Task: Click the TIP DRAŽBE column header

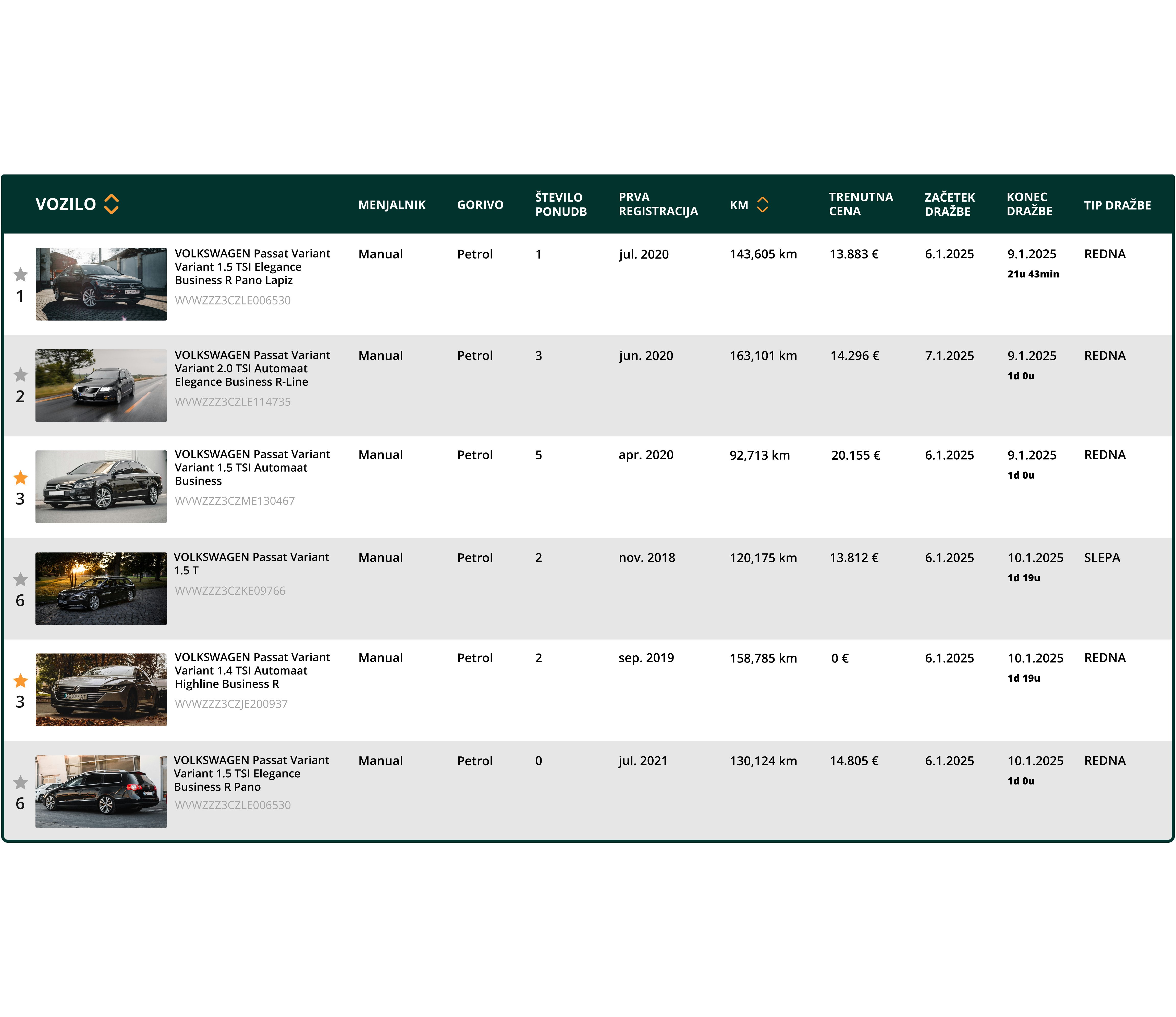Action: pos(1118,205)
